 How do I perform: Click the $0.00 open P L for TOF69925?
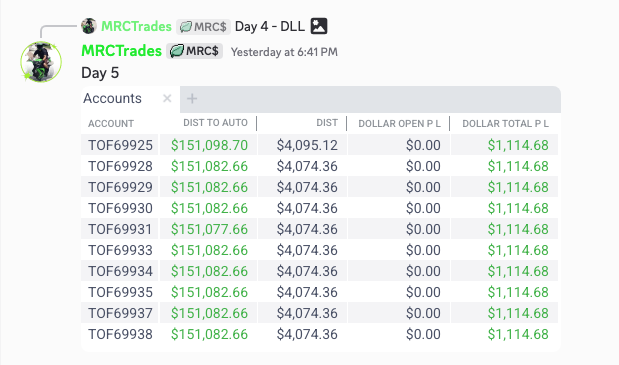[x=423, y=145]
